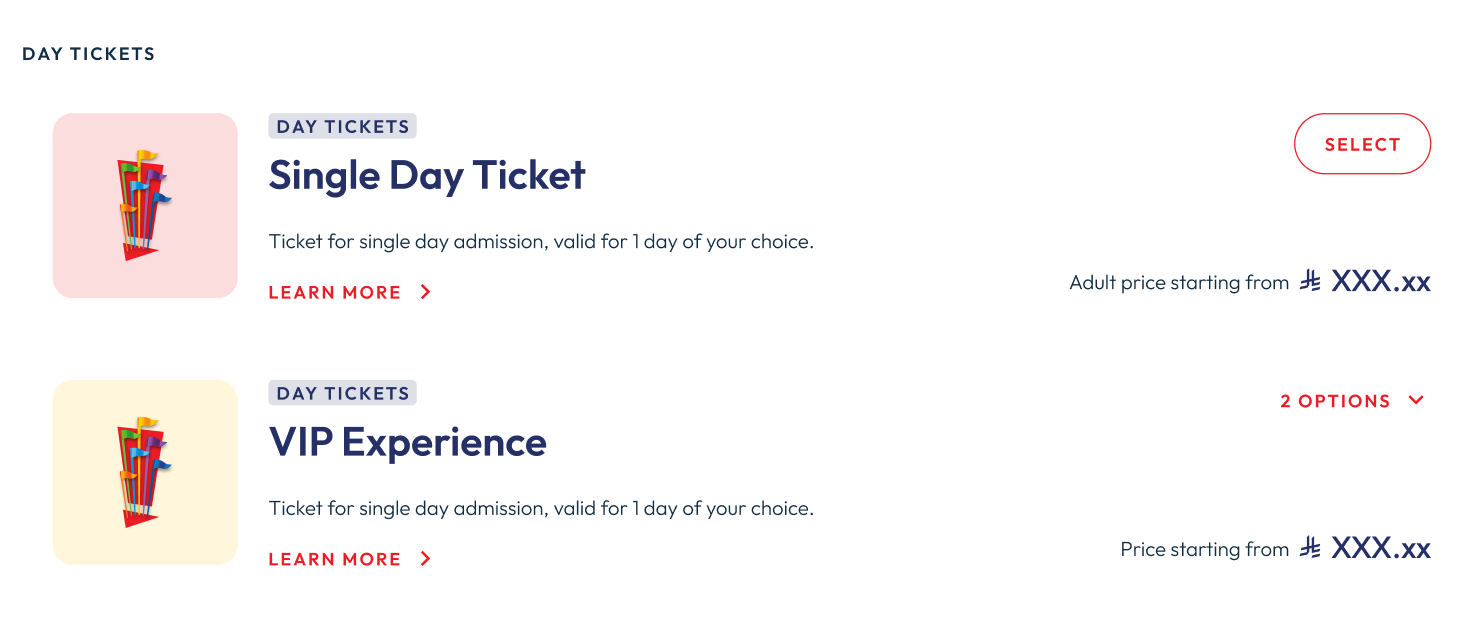Click the VIP Experience description text
The image size is (1484, 640).
[541, 508]
